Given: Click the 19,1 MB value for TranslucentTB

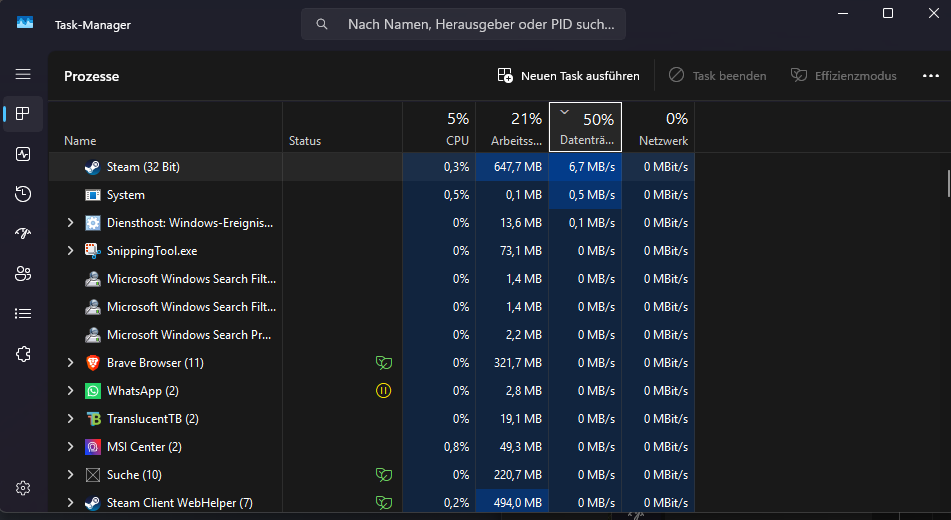Looking at the screenshot, I should tap(521, 419).
